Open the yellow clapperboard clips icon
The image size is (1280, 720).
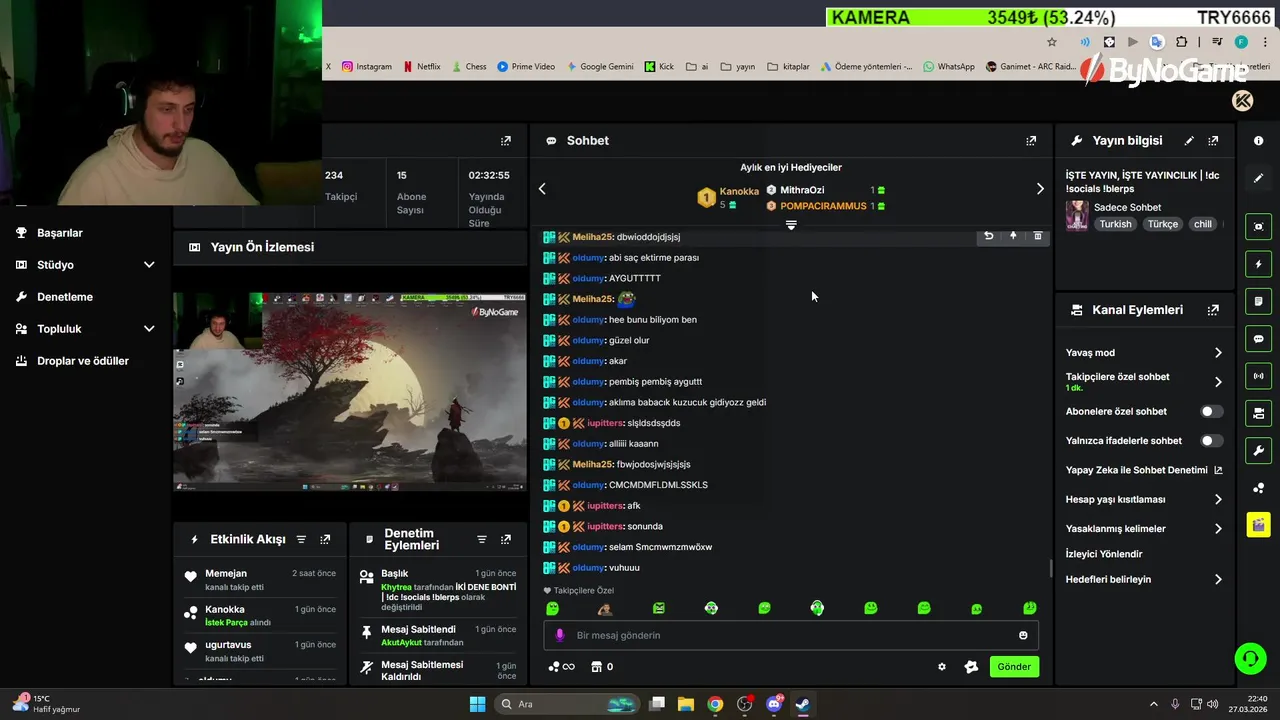(1258, 524)
